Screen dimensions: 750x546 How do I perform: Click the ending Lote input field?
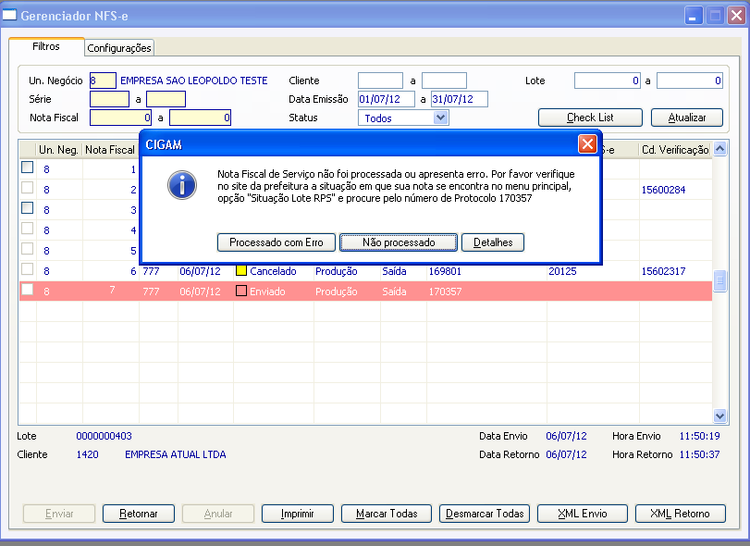pos(690,80)
